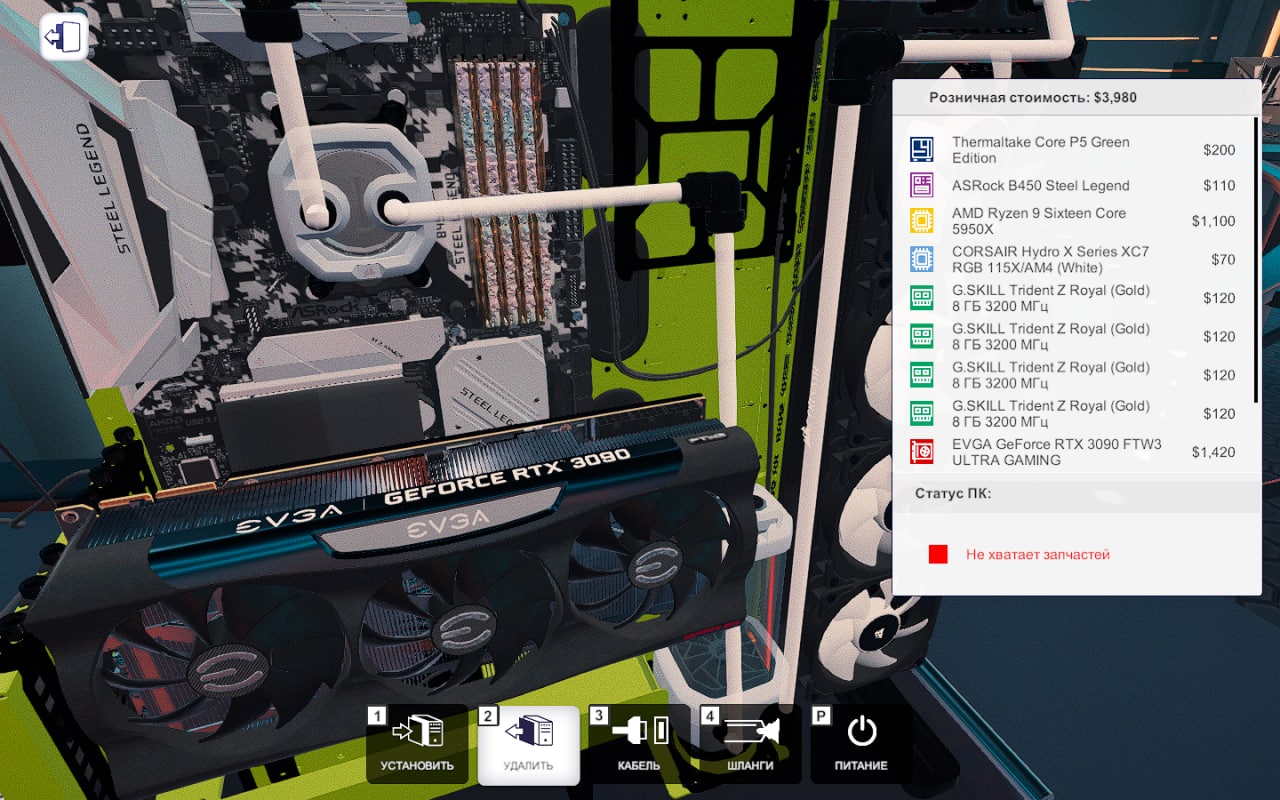Screen dimensions: 1280x800
Task: Click the case icon beside Thermaltake Core P5
Action: 921,150
